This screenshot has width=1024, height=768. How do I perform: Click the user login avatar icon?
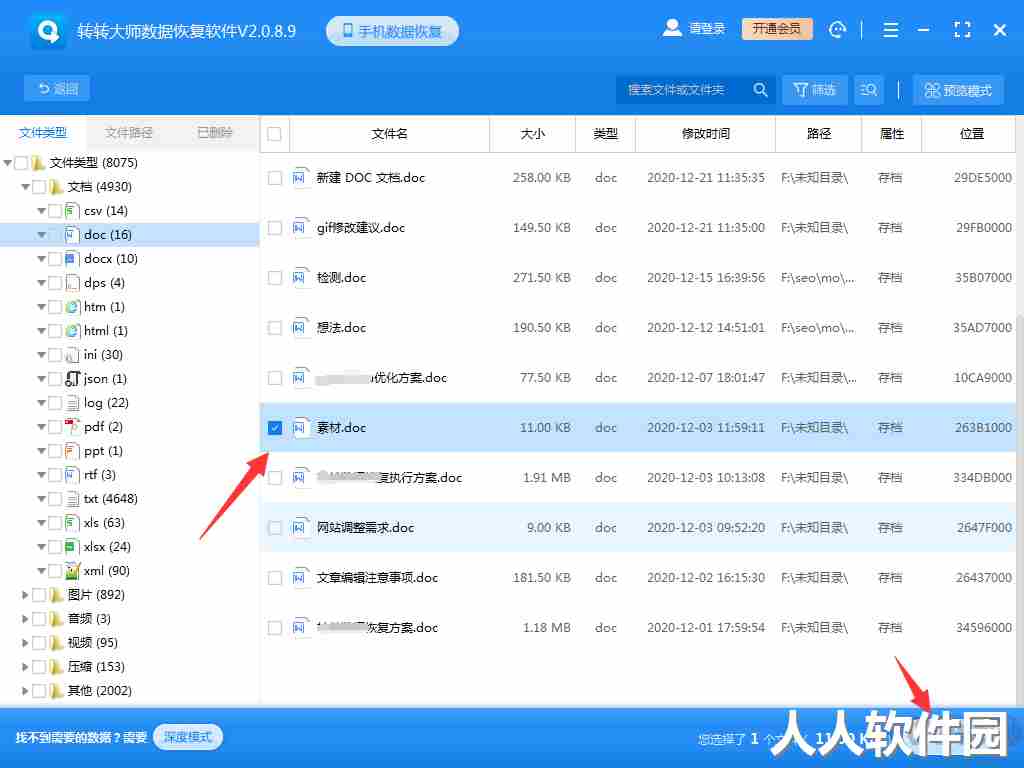[x=672, y=28]
